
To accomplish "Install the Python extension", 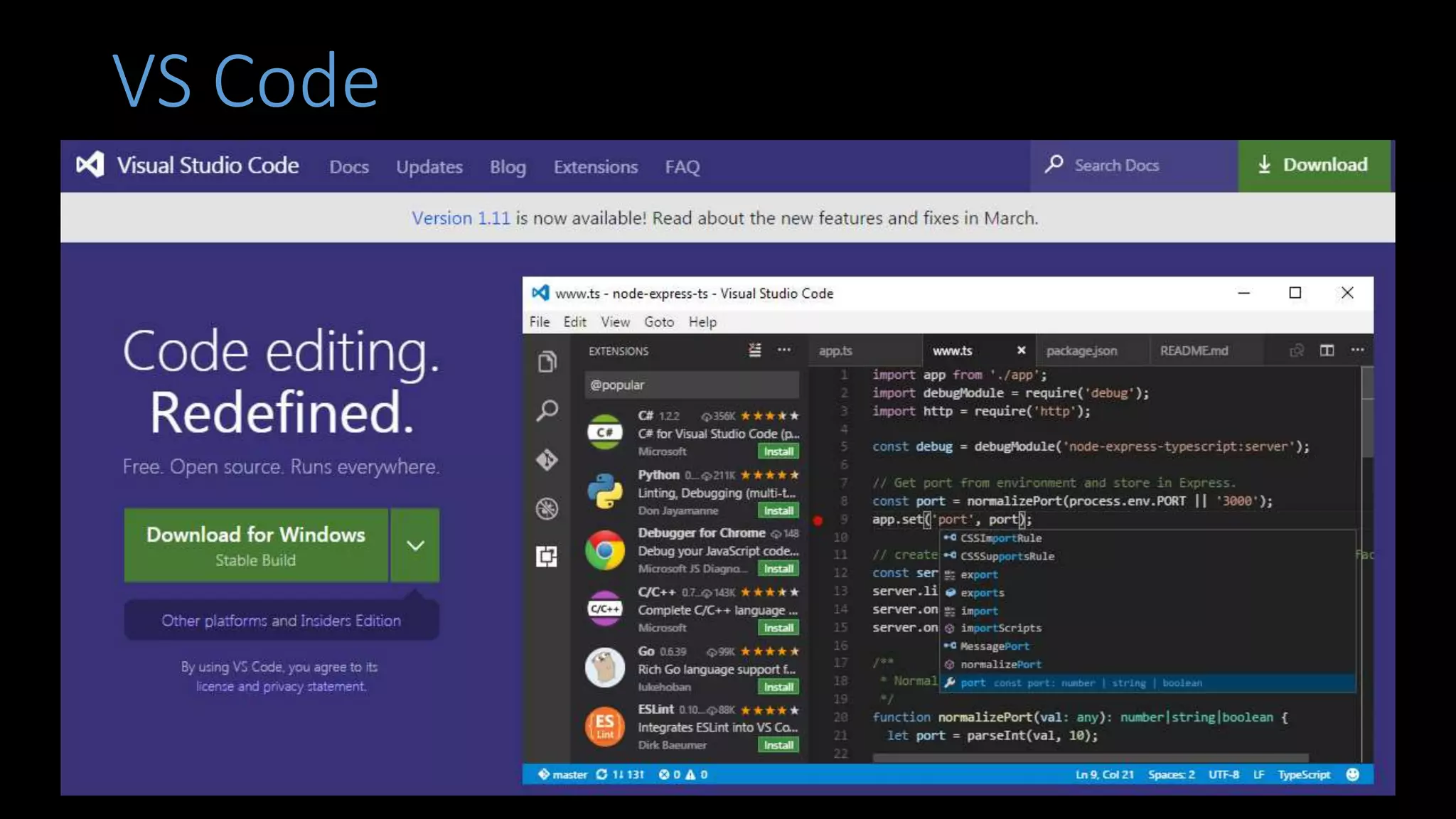I will (x=778, y=510).
